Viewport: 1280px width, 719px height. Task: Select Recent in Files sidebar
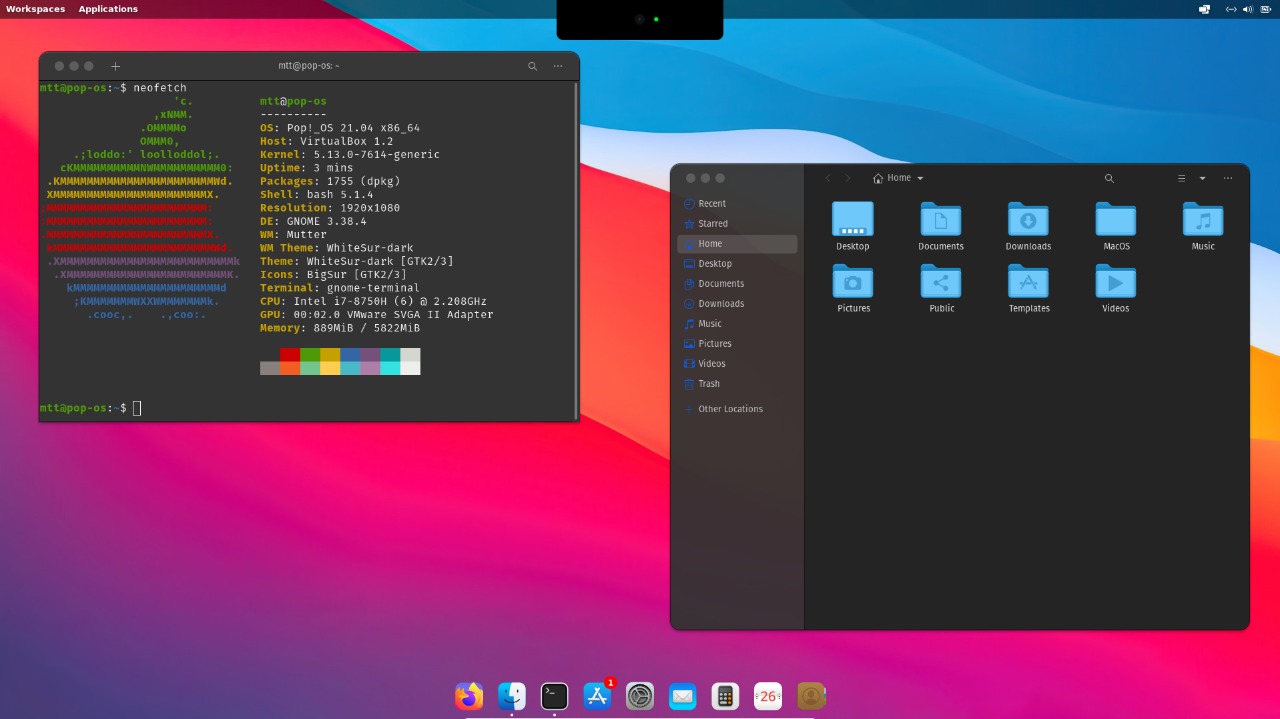point(737,204)
